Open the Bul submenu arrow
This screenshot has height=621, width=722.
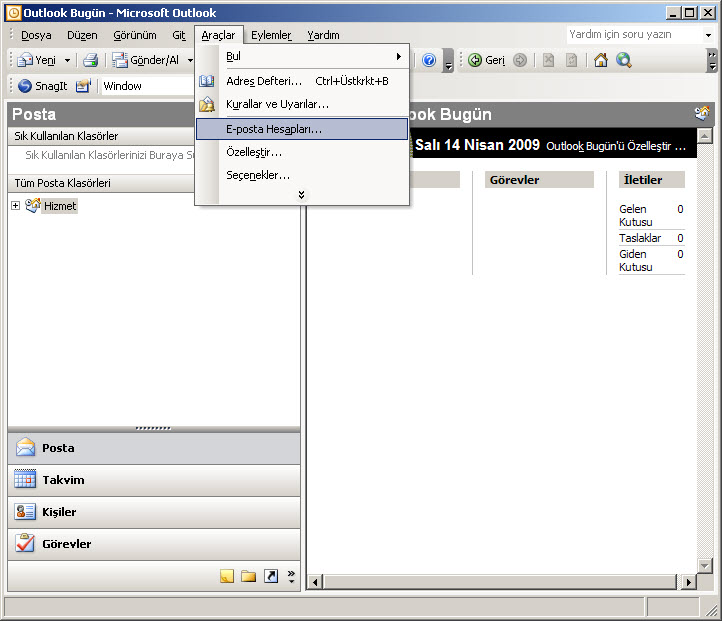tap(399, 57)
